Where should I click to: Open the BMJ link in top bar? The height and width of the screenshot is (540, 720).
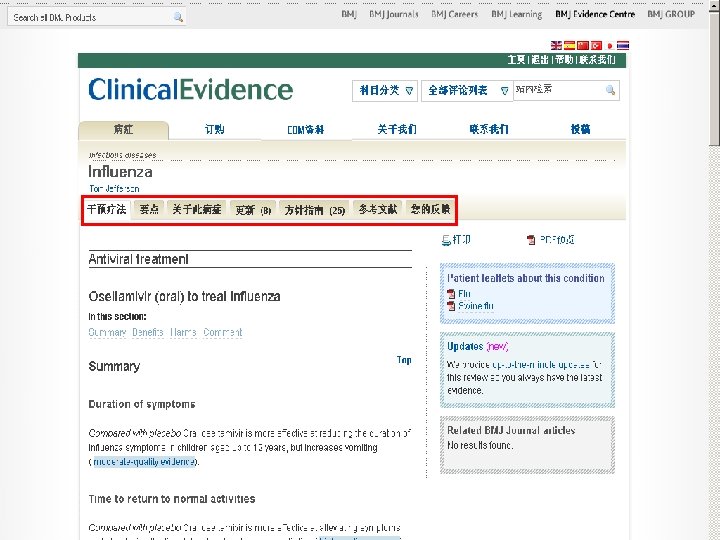tap(349, 14)
